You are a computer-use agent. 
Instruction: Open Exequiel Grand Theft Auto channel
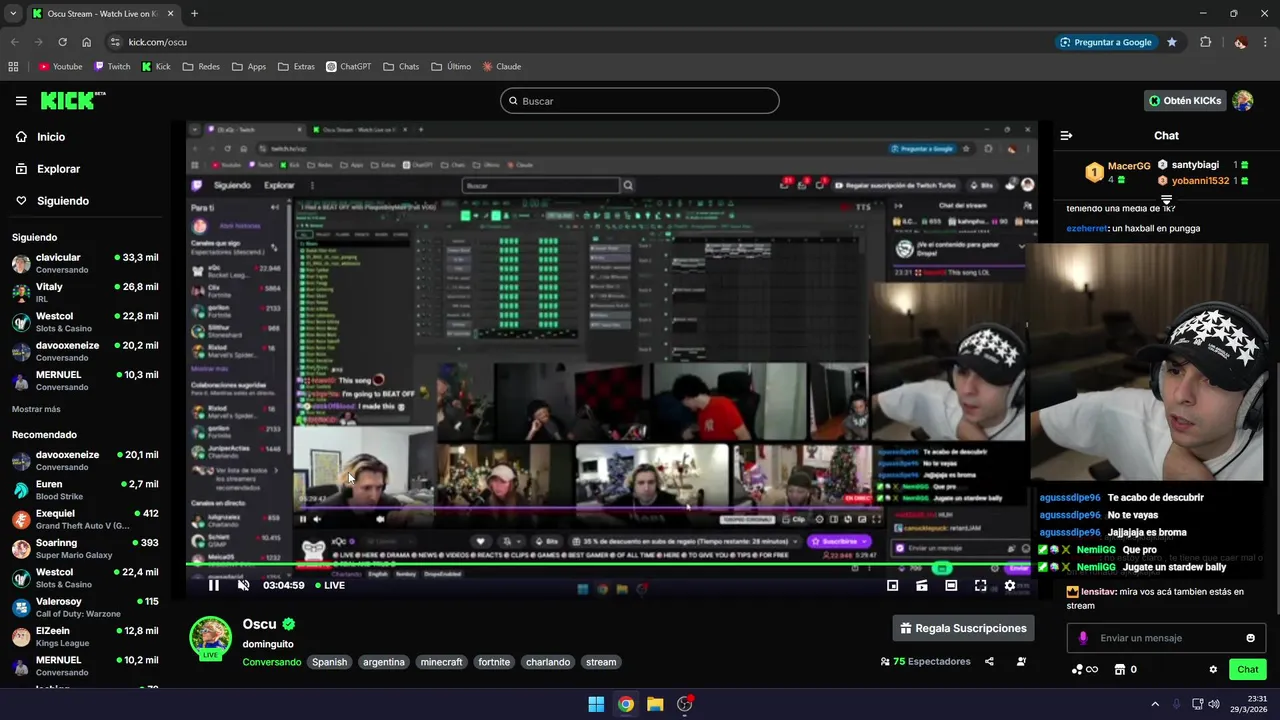pos(85,519)
